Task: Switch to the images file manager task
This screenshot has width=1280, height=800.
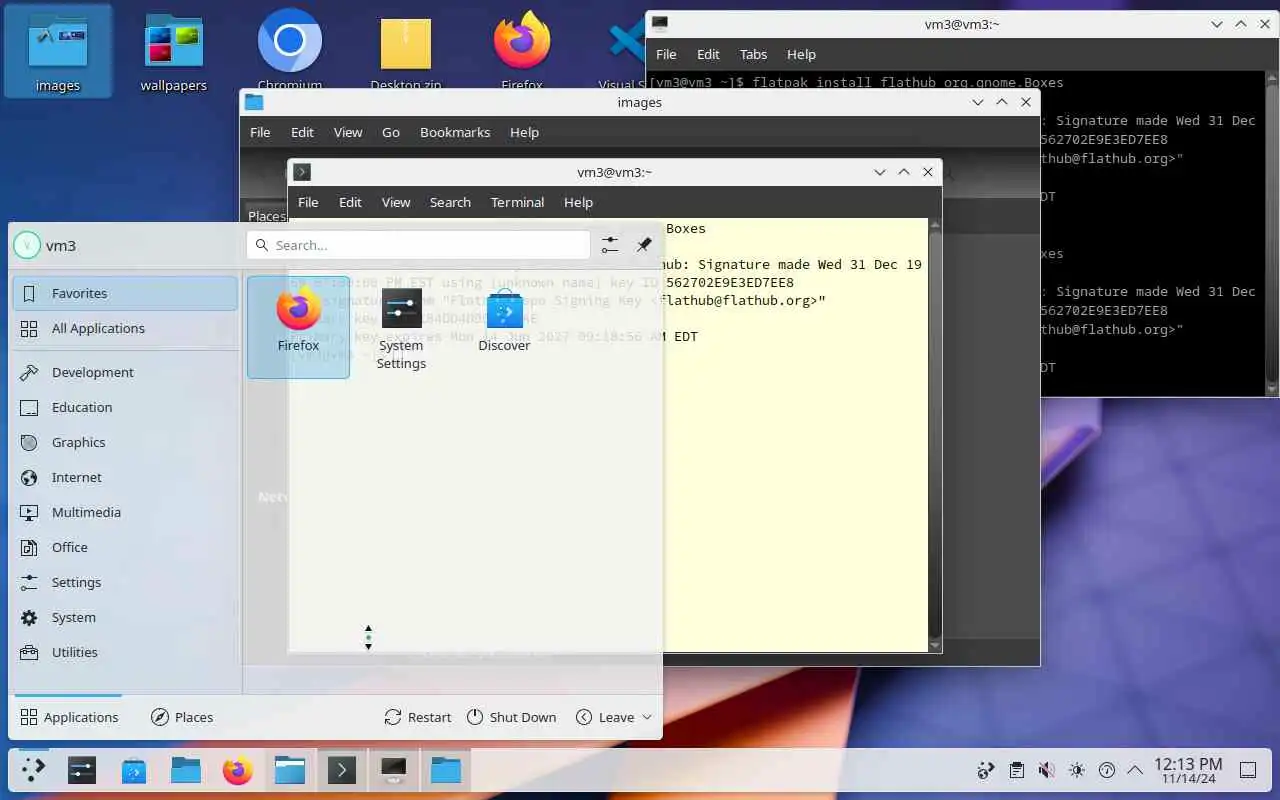Action: pos(290,770)
